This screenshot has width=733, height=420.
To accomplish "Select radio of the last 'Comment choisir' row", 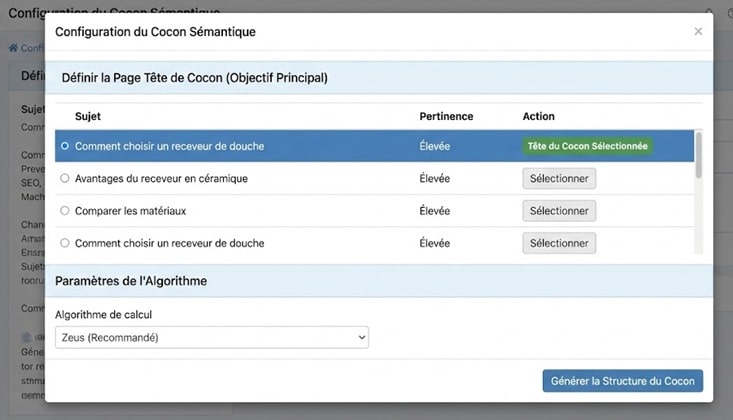I will 65,243.
